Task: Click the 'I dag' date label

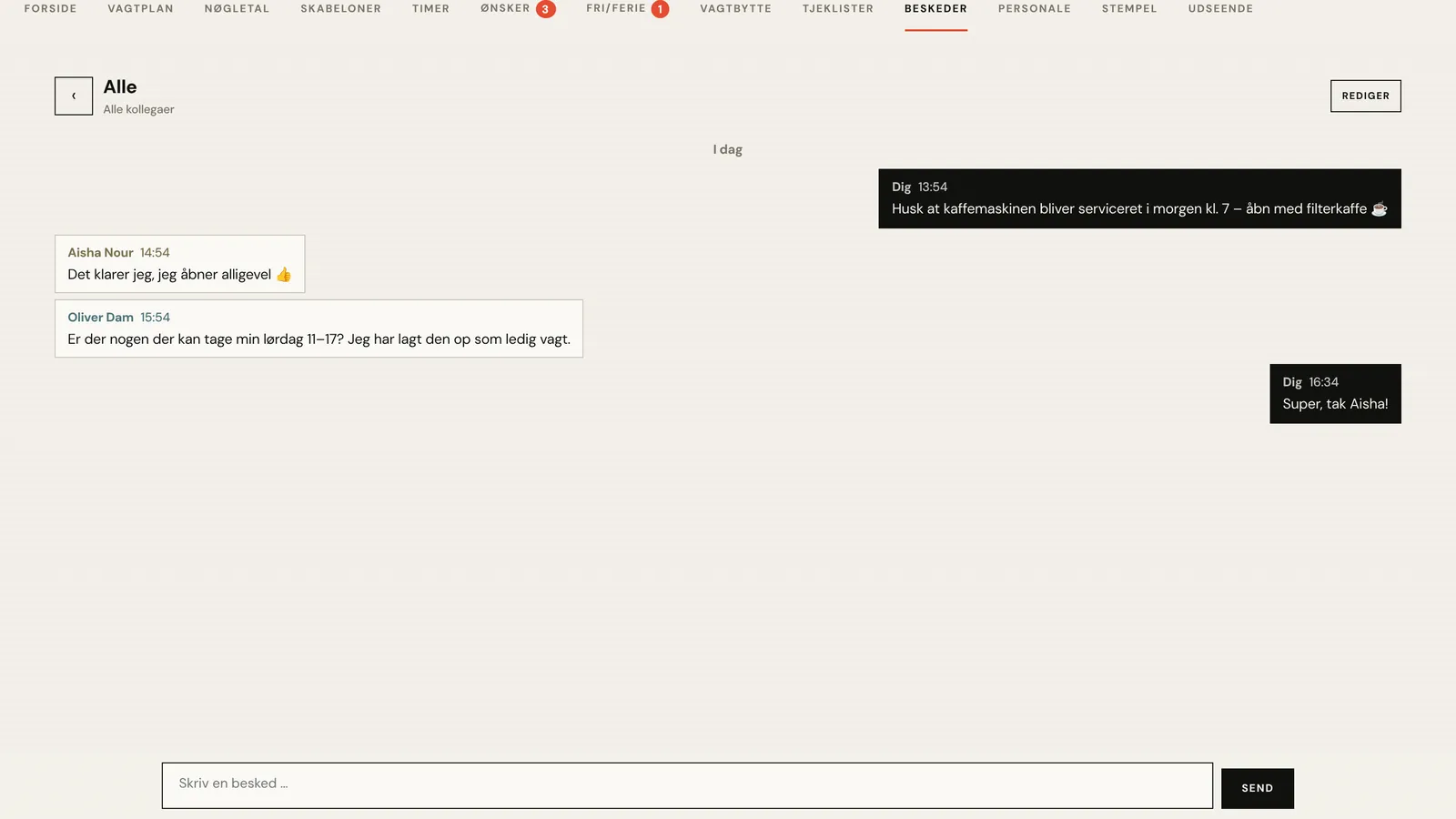Action: pos(728,149)
